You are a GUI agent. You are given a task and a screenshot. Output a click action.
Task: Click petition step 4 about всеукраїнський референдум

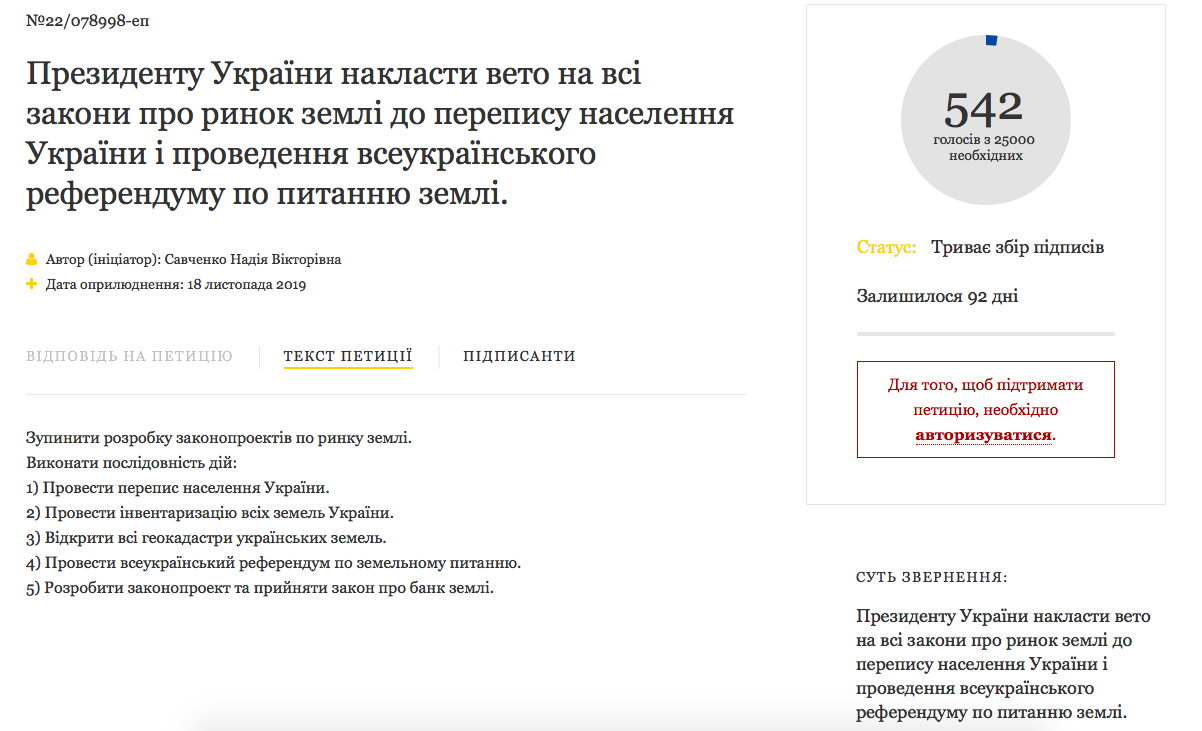[273, 563]
